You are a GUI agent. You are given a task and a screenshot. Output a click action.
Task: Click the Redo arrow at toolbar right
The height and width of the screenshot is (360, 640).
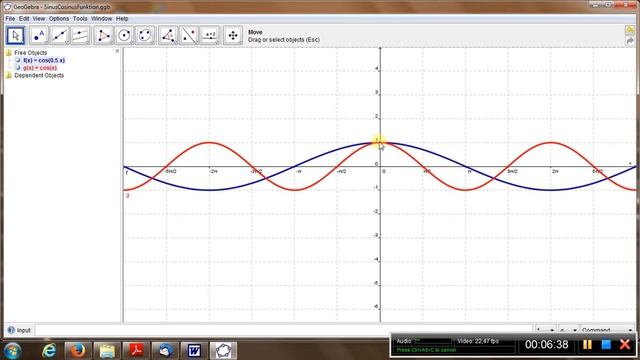pos(630,41)
